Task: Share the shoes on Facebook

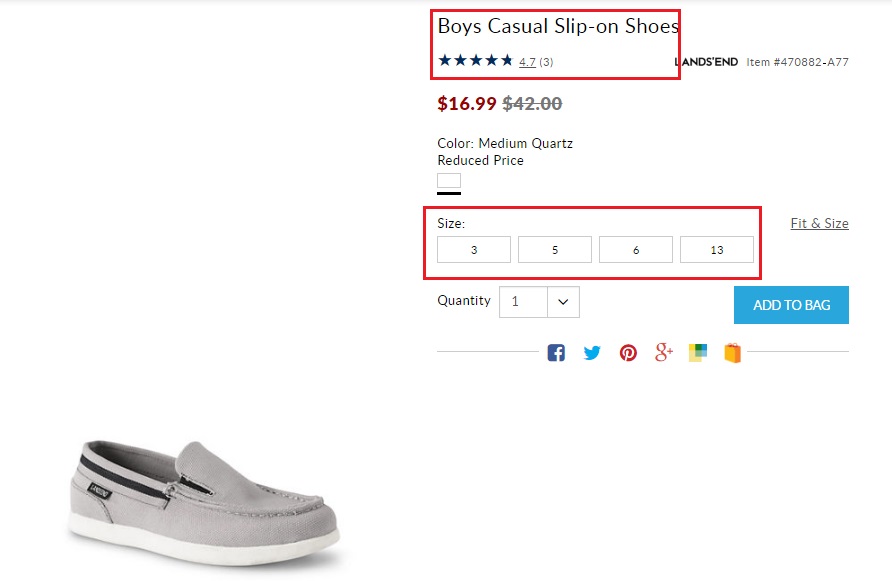Action: pos(556,352)
